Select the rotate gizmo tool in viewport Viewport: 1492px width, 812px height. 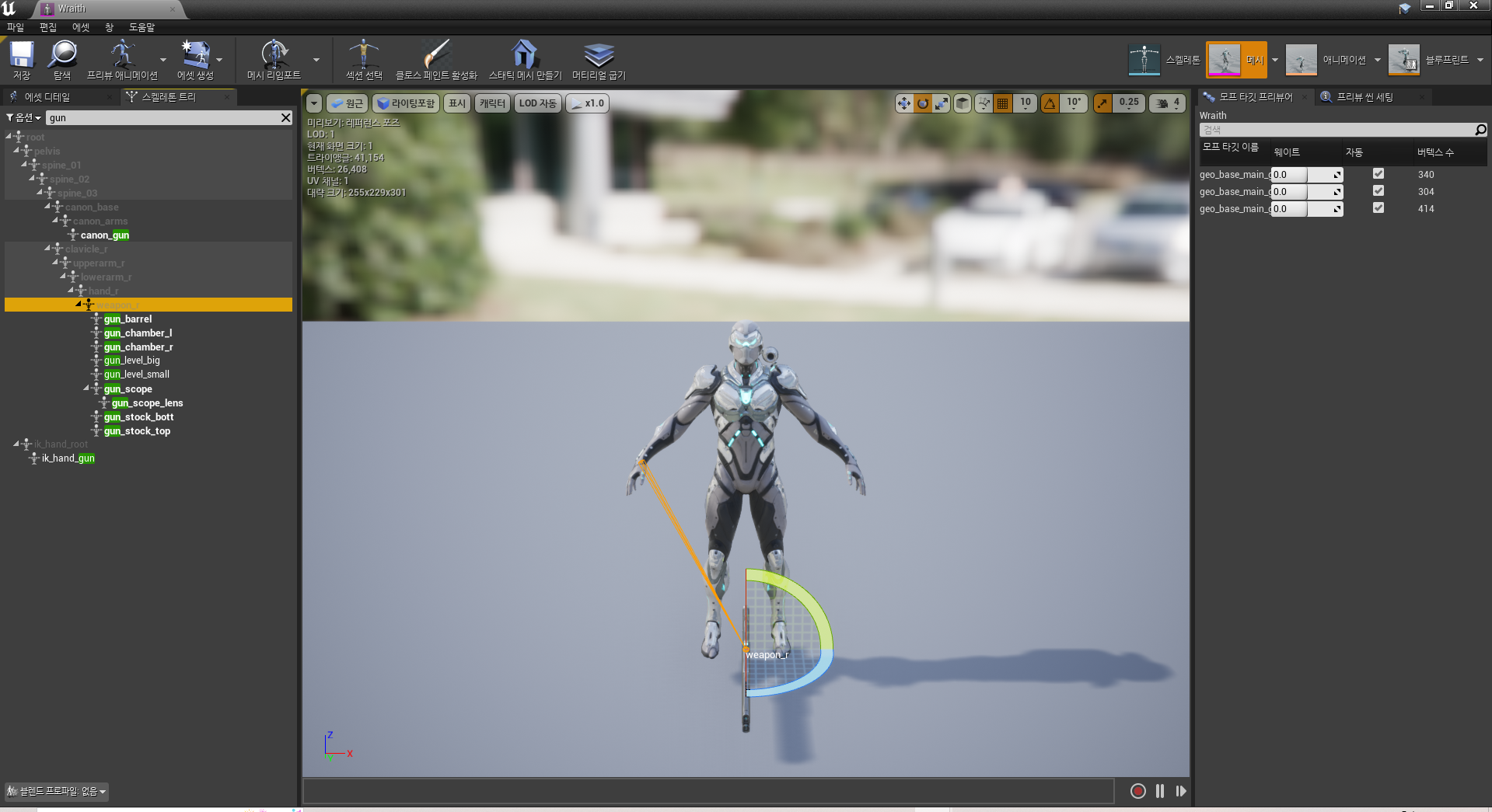point(922,103)
